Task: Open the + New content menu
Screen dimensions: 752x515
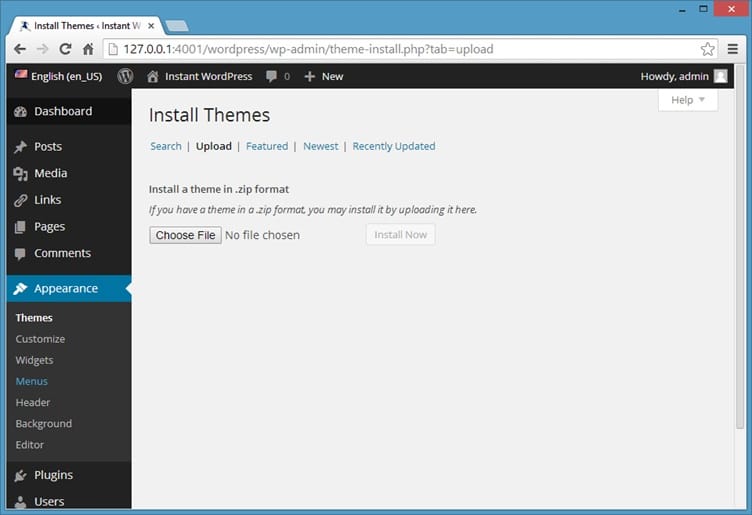Action: tap(323, 76)
